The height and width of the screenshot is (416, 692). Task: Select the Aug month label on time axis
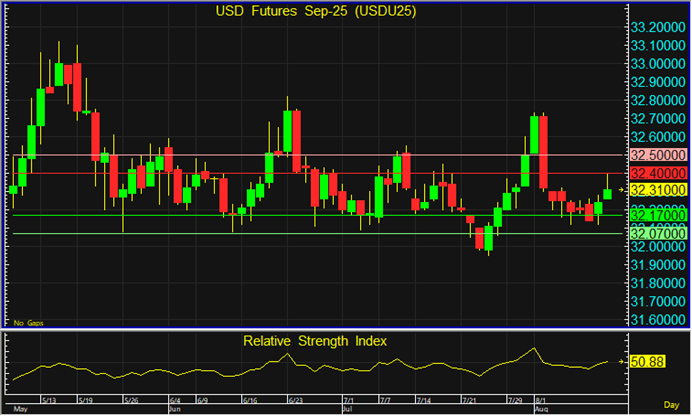pos(541,410)
